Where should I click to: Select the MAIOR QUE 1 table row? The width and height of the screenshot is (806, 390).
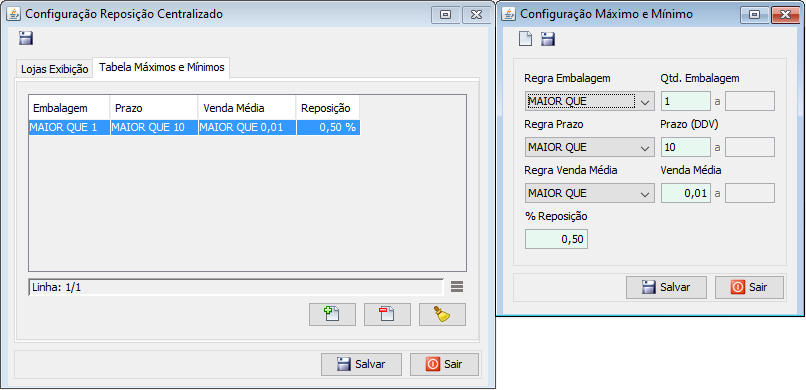(x=194, y=127)
